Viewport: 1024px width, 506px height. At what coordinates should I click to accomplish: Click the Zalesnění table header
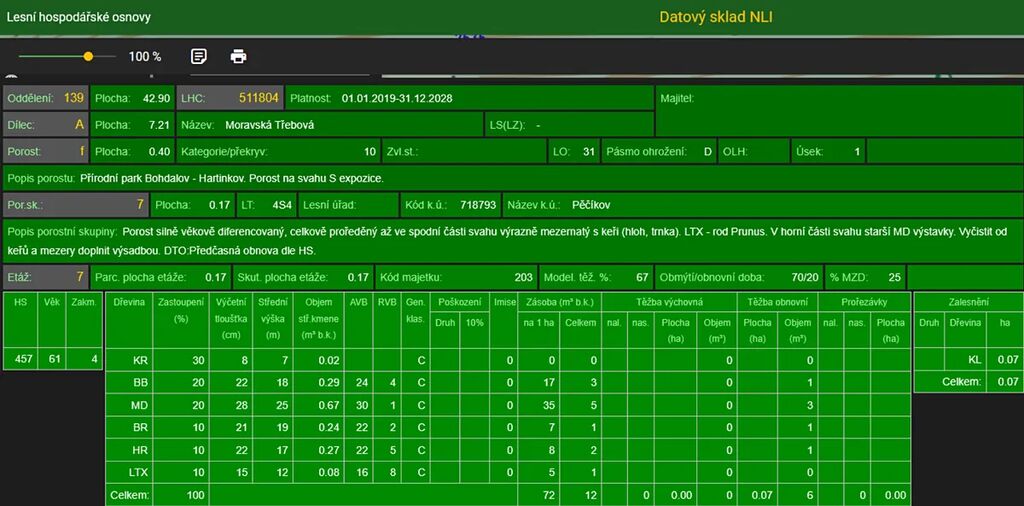click(x=967, y=300)
